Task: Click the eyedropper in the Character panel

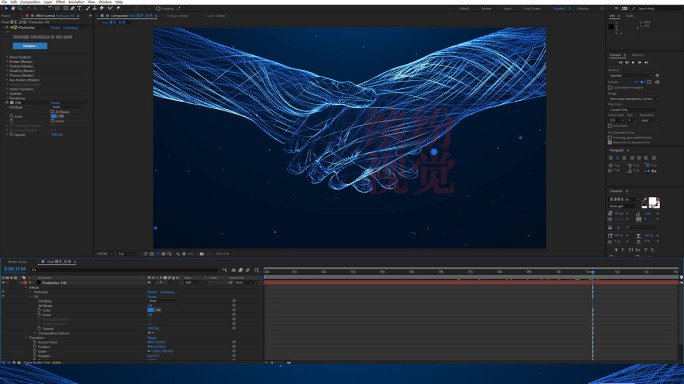Action: click(645, 200)
